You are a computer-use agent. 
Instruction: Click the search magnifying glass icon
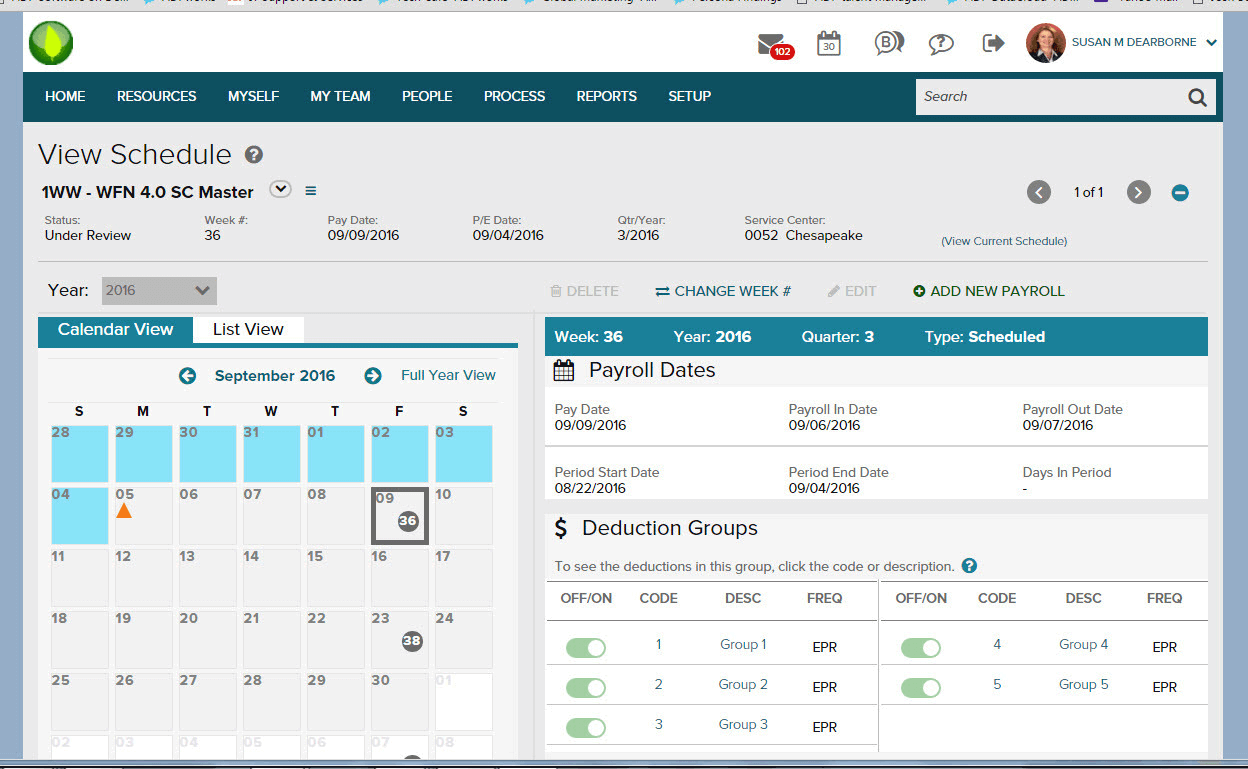click(x=1197, y=96)
